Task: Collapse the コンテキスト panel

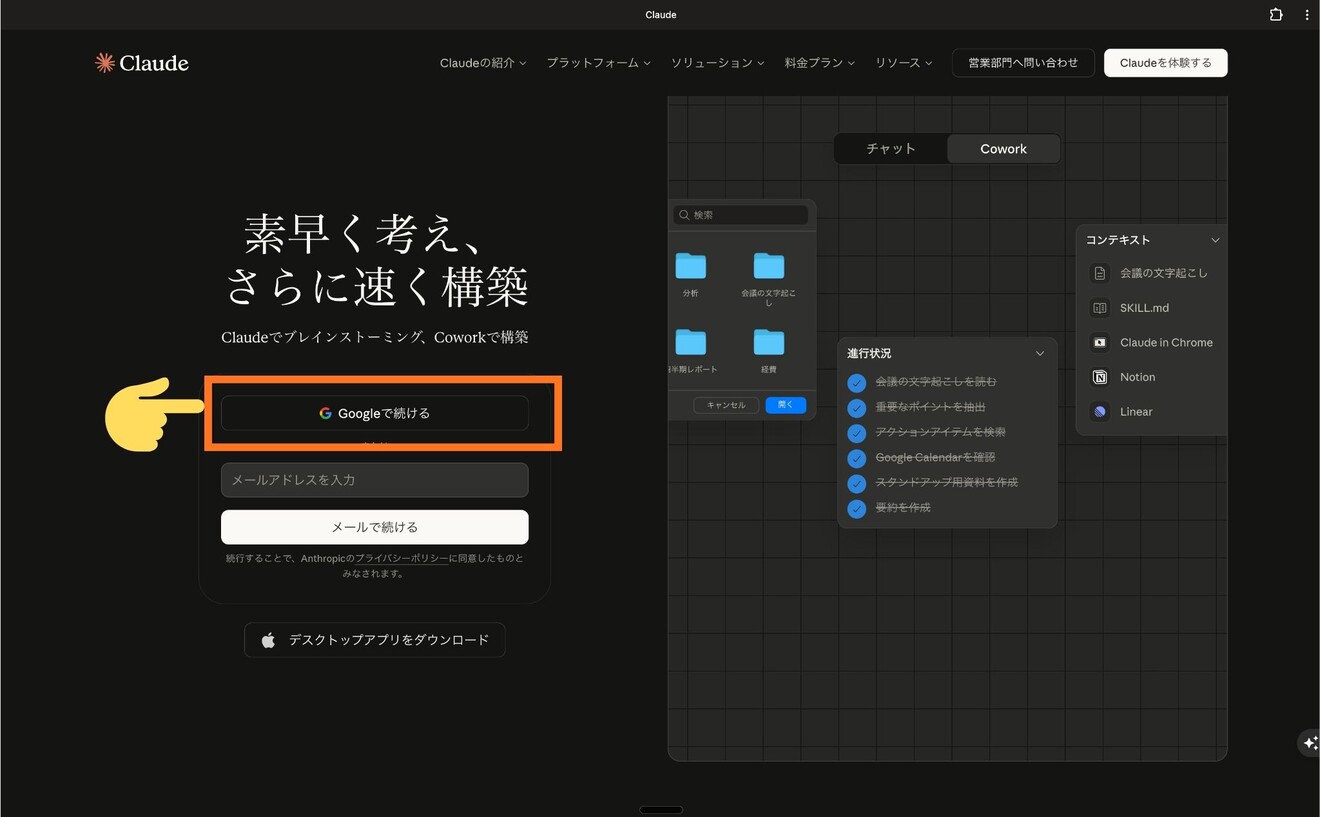Action: (1215, 240)
